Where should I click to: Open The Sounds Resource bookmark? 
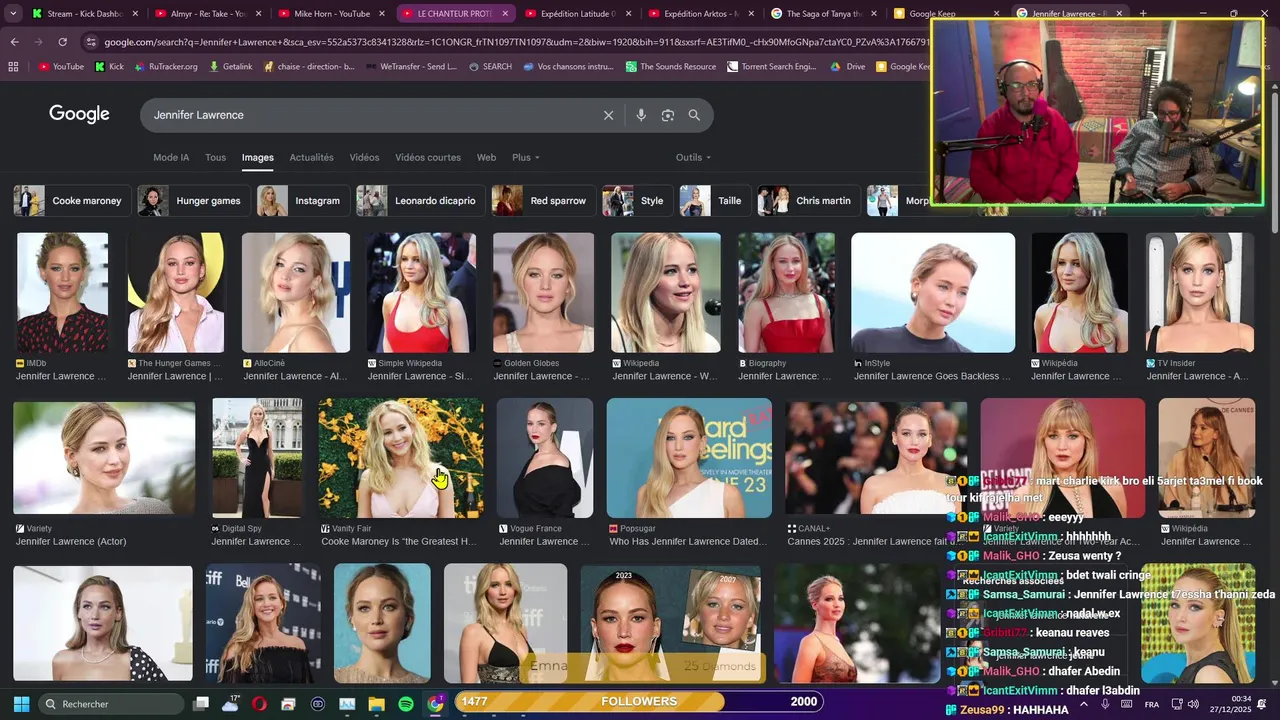click(671, 67)
